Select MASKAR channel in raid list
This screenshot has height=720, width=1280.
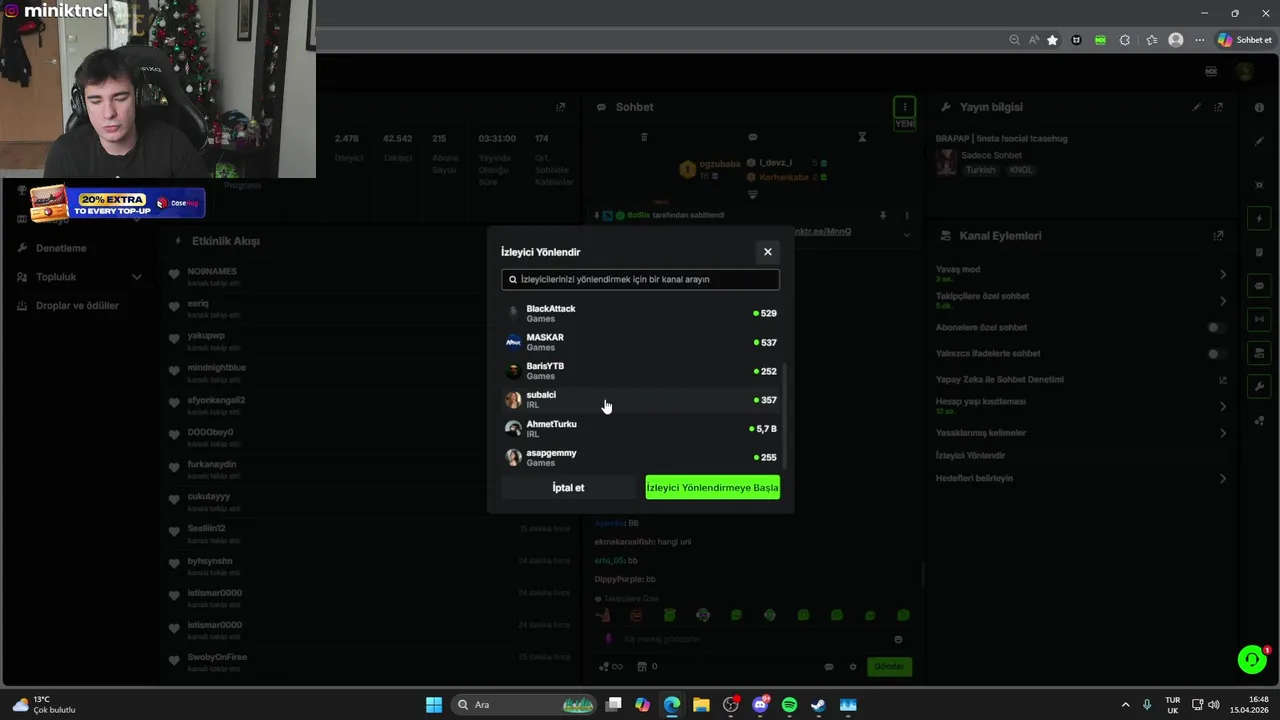(x=640, y=342)
